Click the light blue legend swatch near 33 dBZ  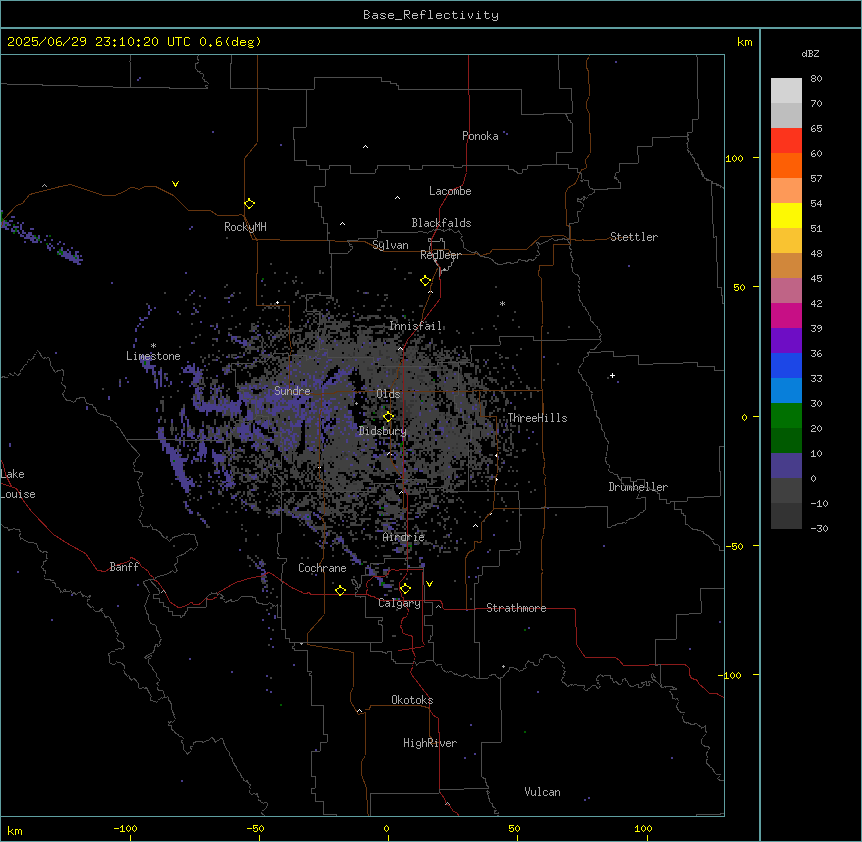pos(786,390)
